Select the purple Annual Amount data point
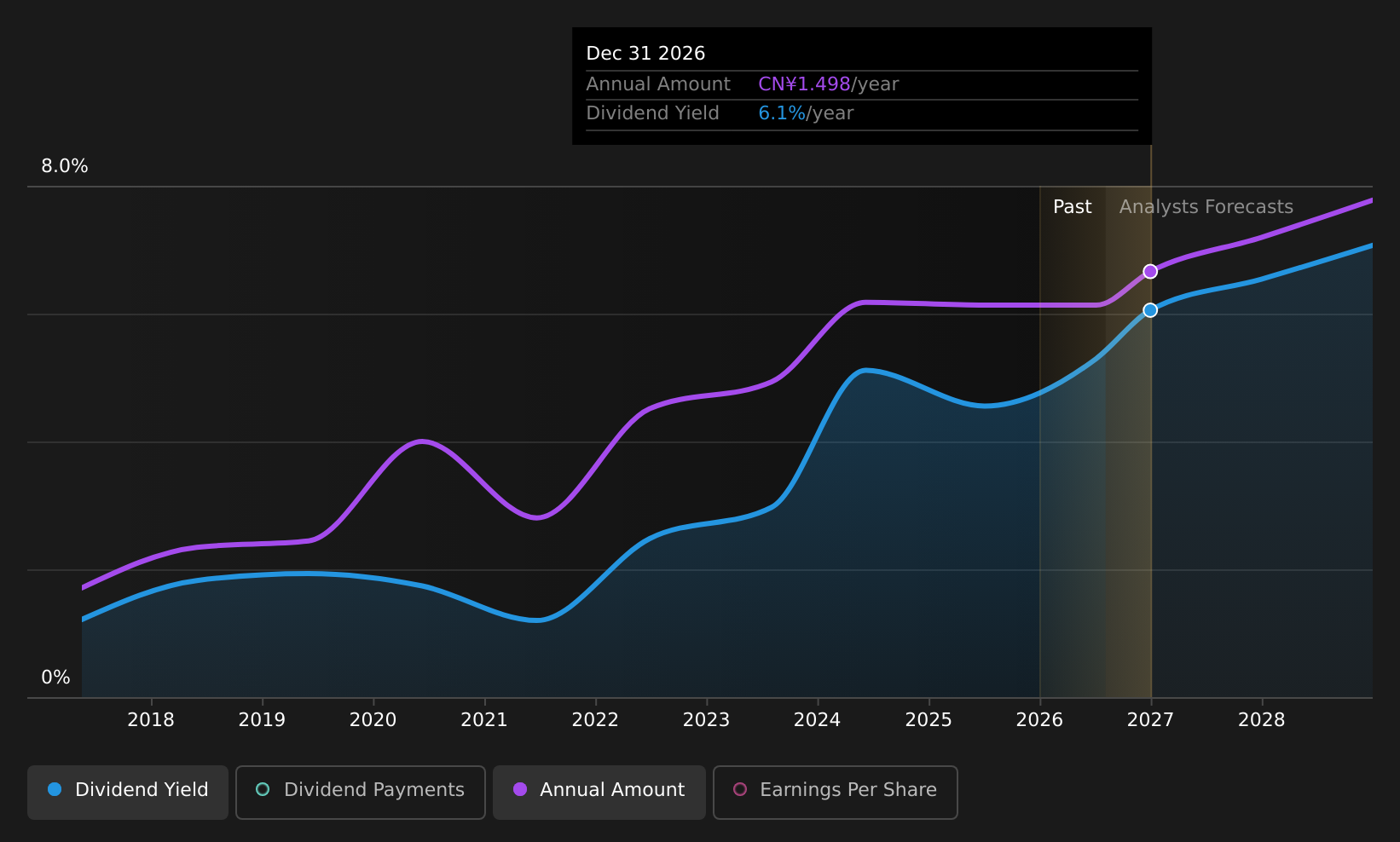Viewport: 1400px width, 842px height. point(1150,271)
